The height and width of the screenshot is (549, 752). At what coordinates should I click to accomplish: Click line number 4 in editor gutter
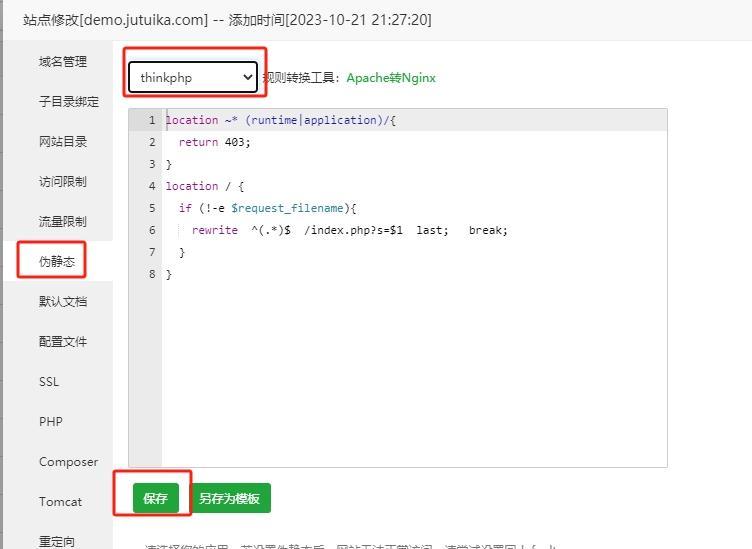coord(151,186)
